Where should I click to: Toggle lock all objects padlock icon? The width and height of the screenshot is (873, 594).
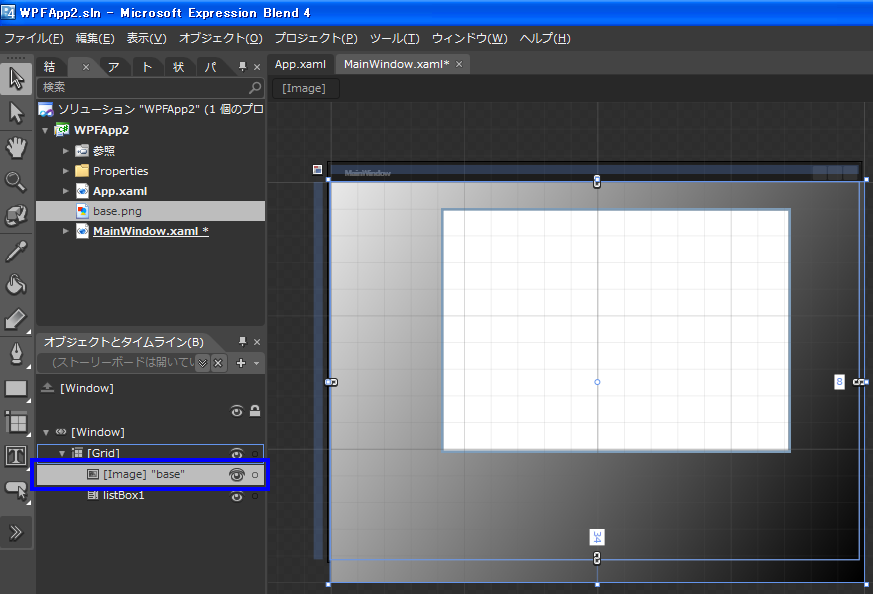point(255,411)
